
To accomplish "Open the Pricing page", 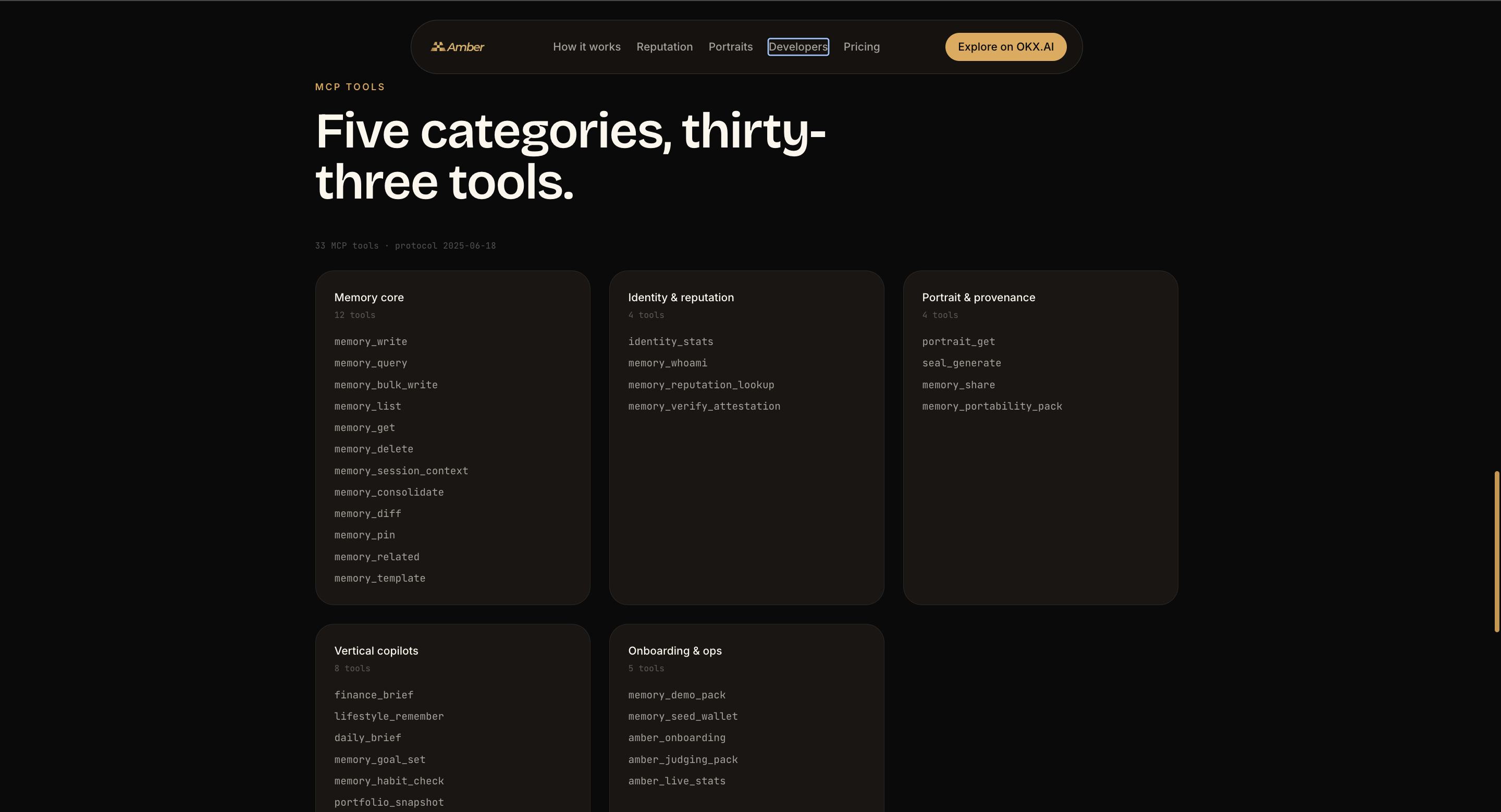I will 861,46.
